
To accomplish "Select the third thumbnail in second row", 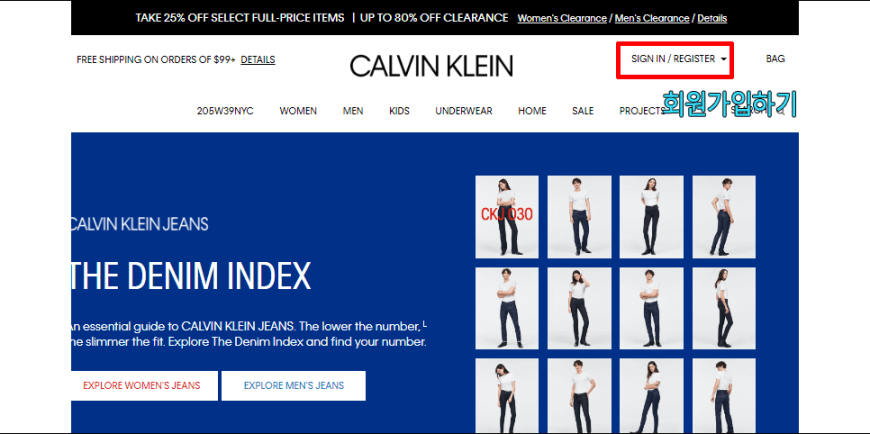I will [651, 308].
